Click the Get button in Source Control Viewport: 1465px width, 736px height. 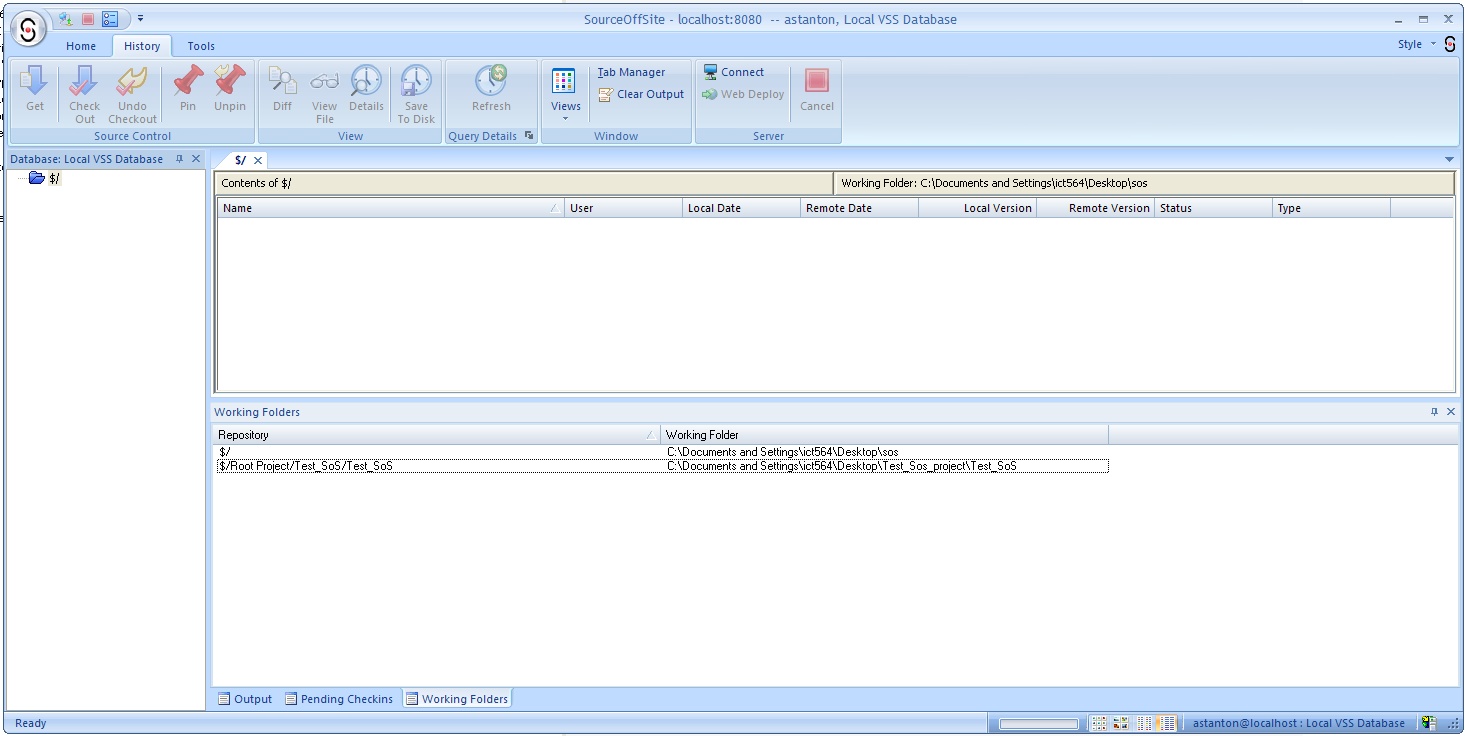35,88
